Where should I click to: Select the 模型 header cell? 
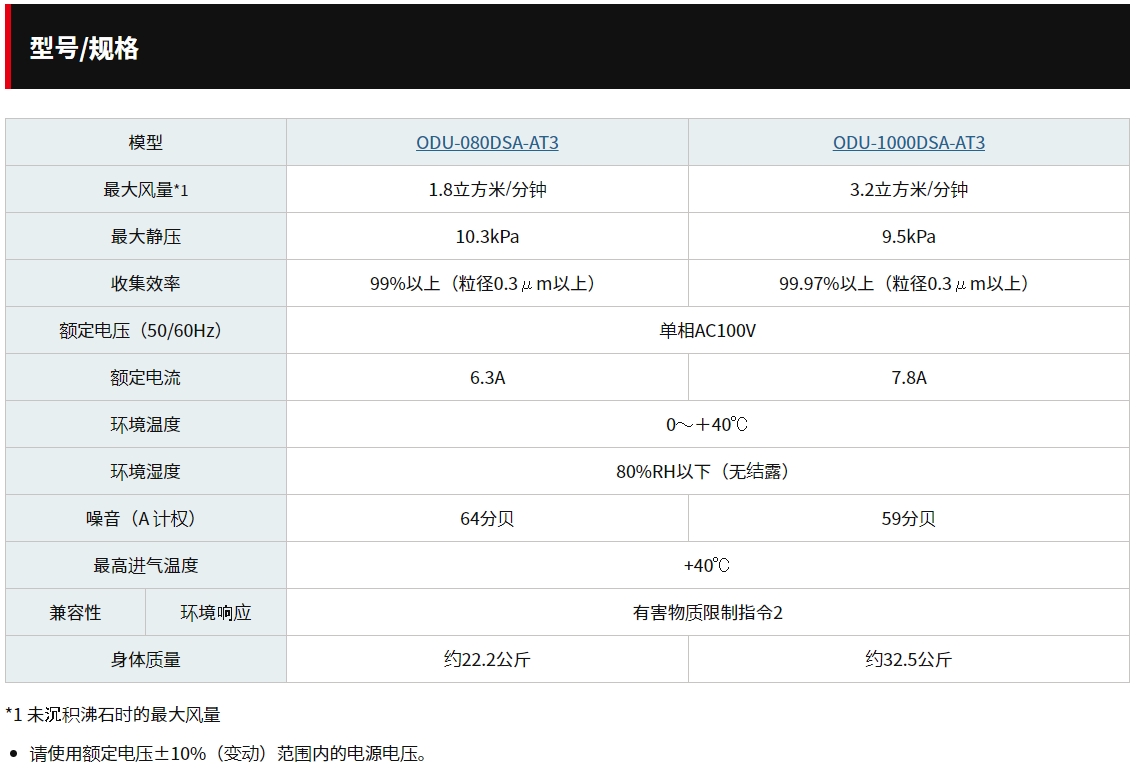point(146,143)
